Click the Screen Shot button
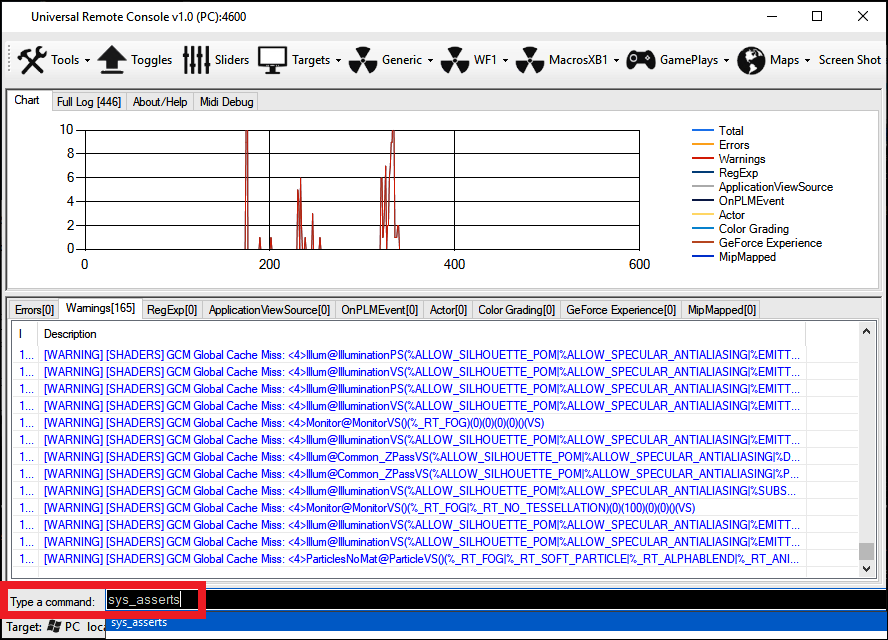 (849, 60)
